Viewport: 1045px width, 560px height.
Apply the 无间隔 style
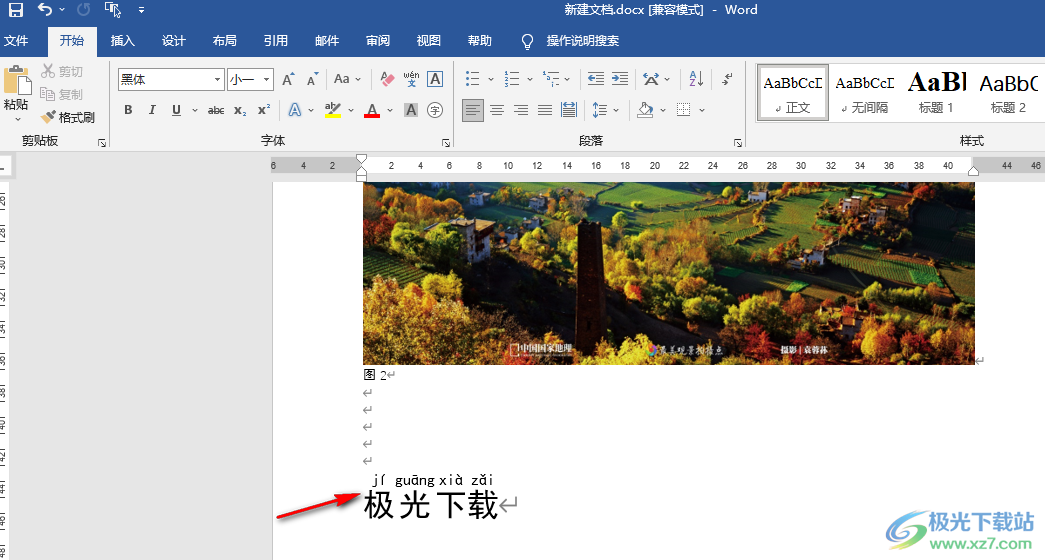tap(865, 93)
